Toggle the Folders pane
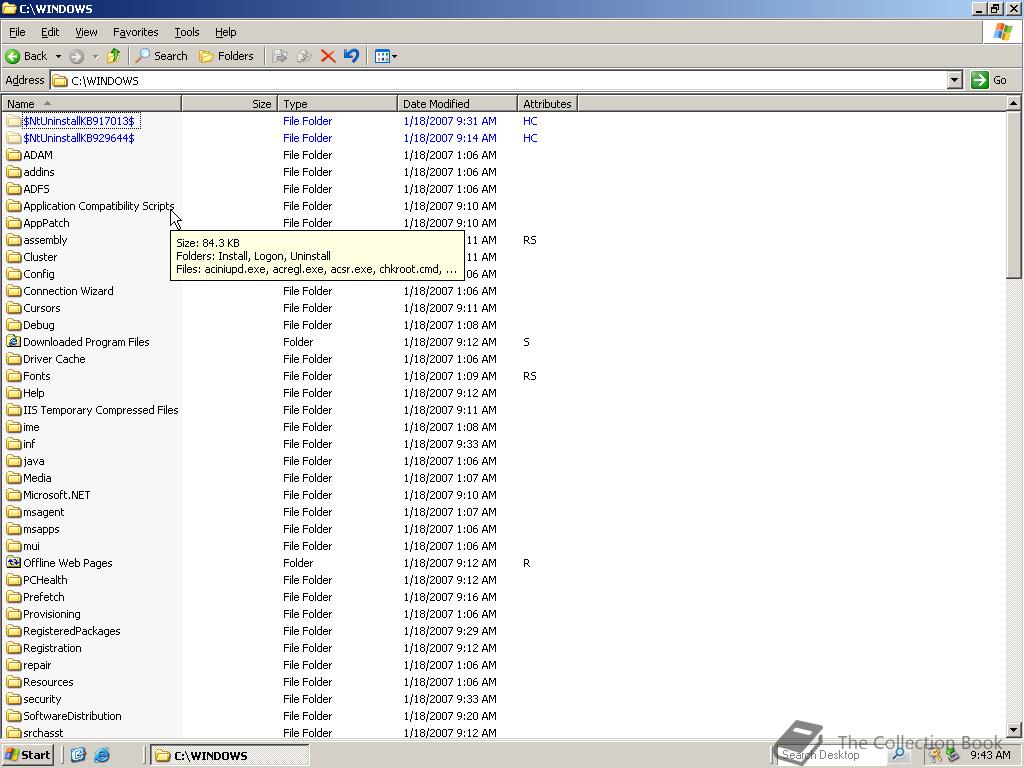 (x=226, y=56)
